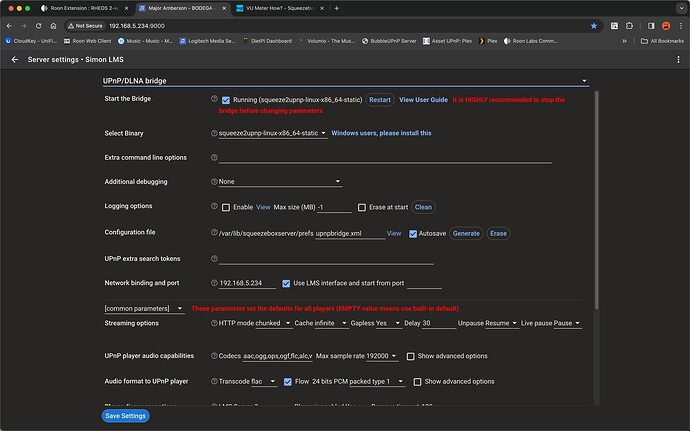This screenshot has width=690, height=431.
Task: Click the Extra command line options field
Action: tap(385, 158)
